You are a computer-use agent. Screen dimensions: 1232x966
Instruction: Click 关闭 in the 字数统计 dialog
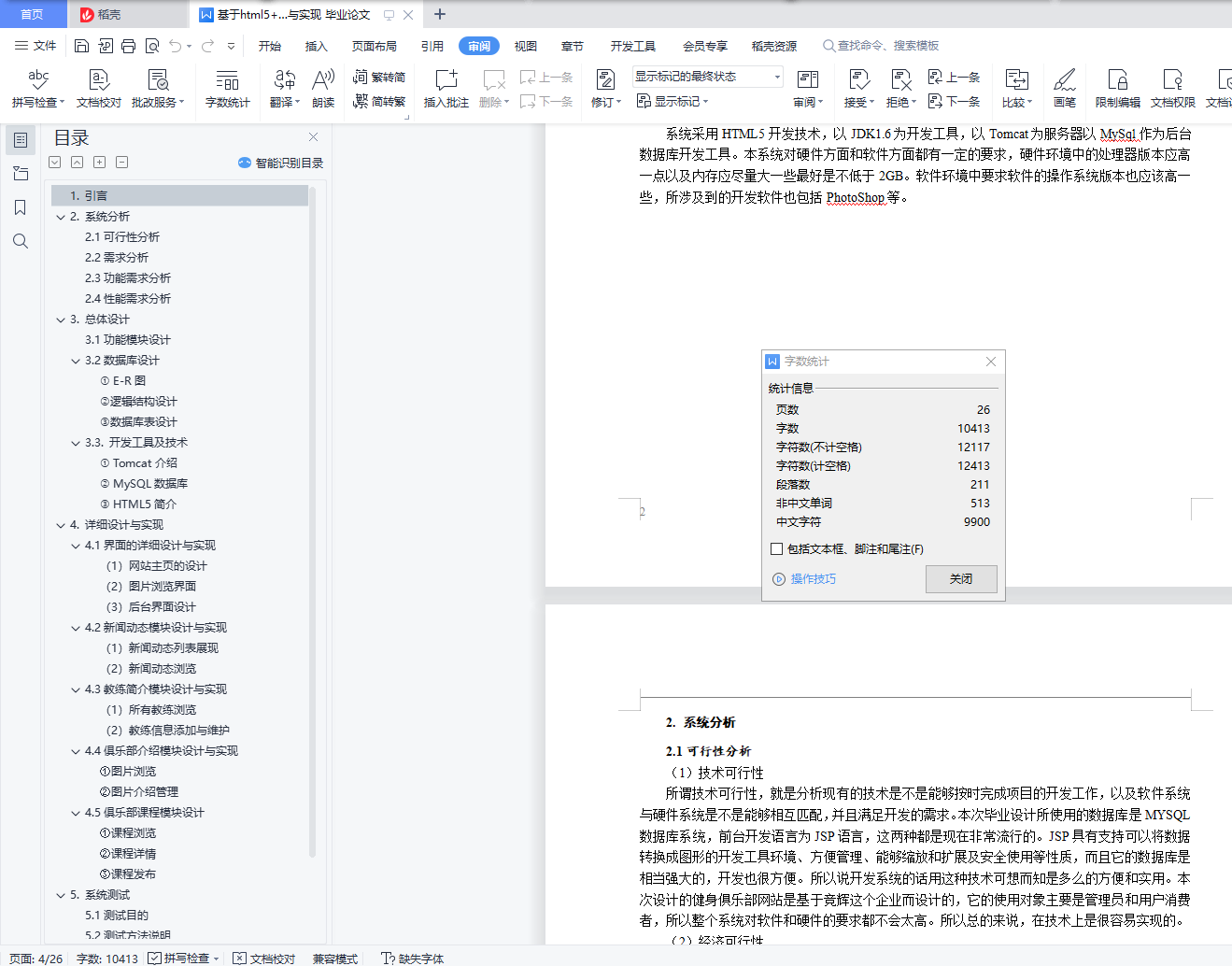pyautogui.click(x=961, y=579)
